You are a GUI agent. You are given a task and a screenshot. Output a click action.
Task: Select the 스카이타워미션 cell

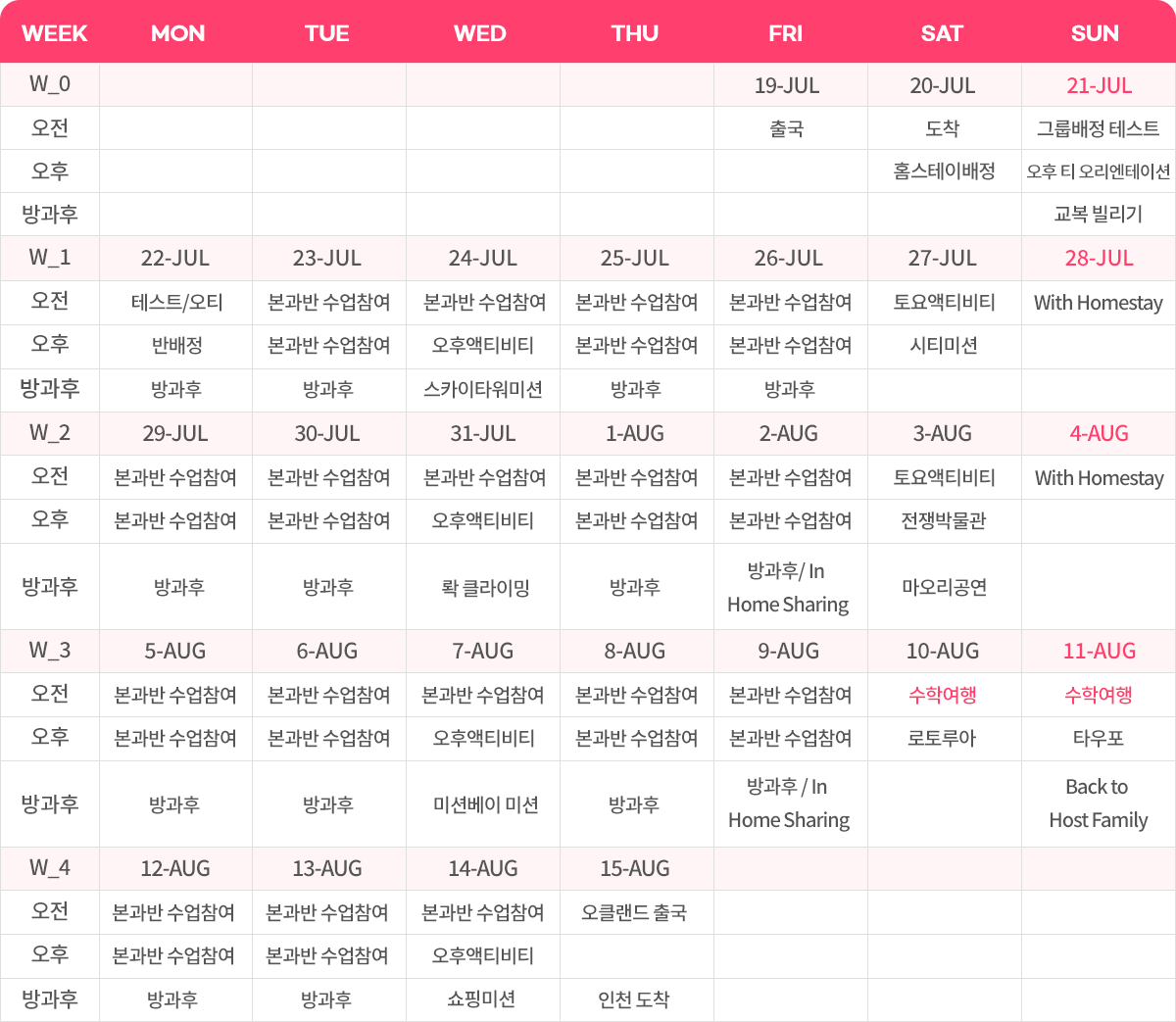point(483,389)
